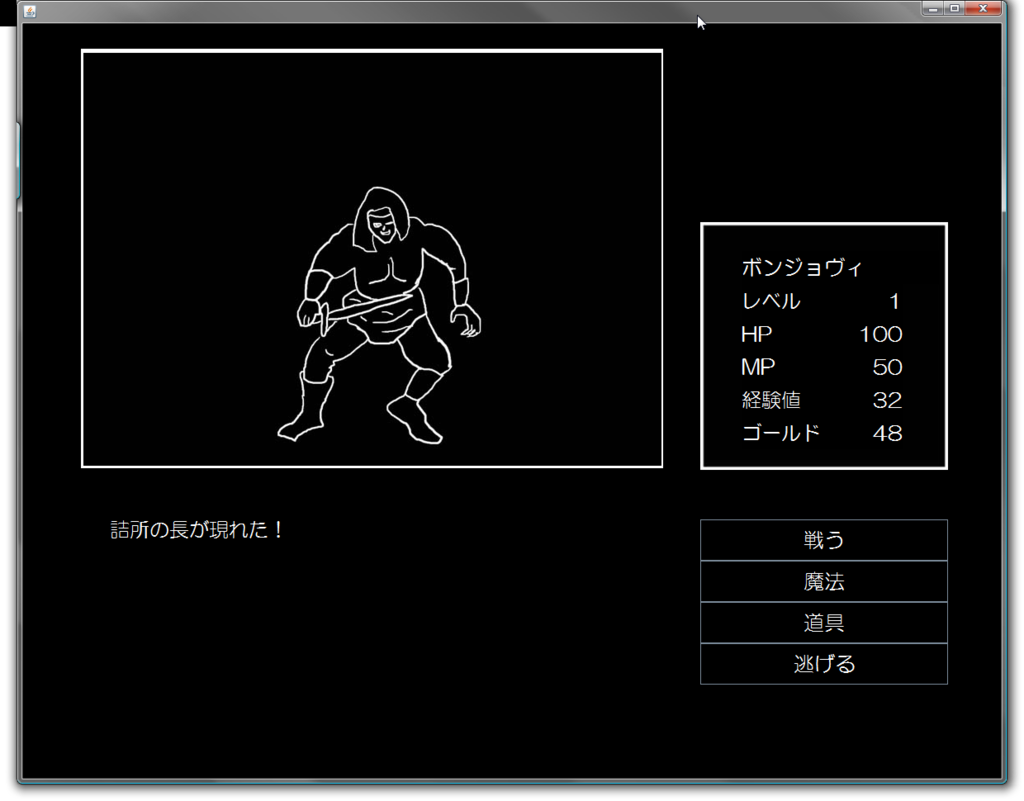Click the empty title bar area
Image resolution: width=1024 pixels, height=801 pixels.
[457, 10]
